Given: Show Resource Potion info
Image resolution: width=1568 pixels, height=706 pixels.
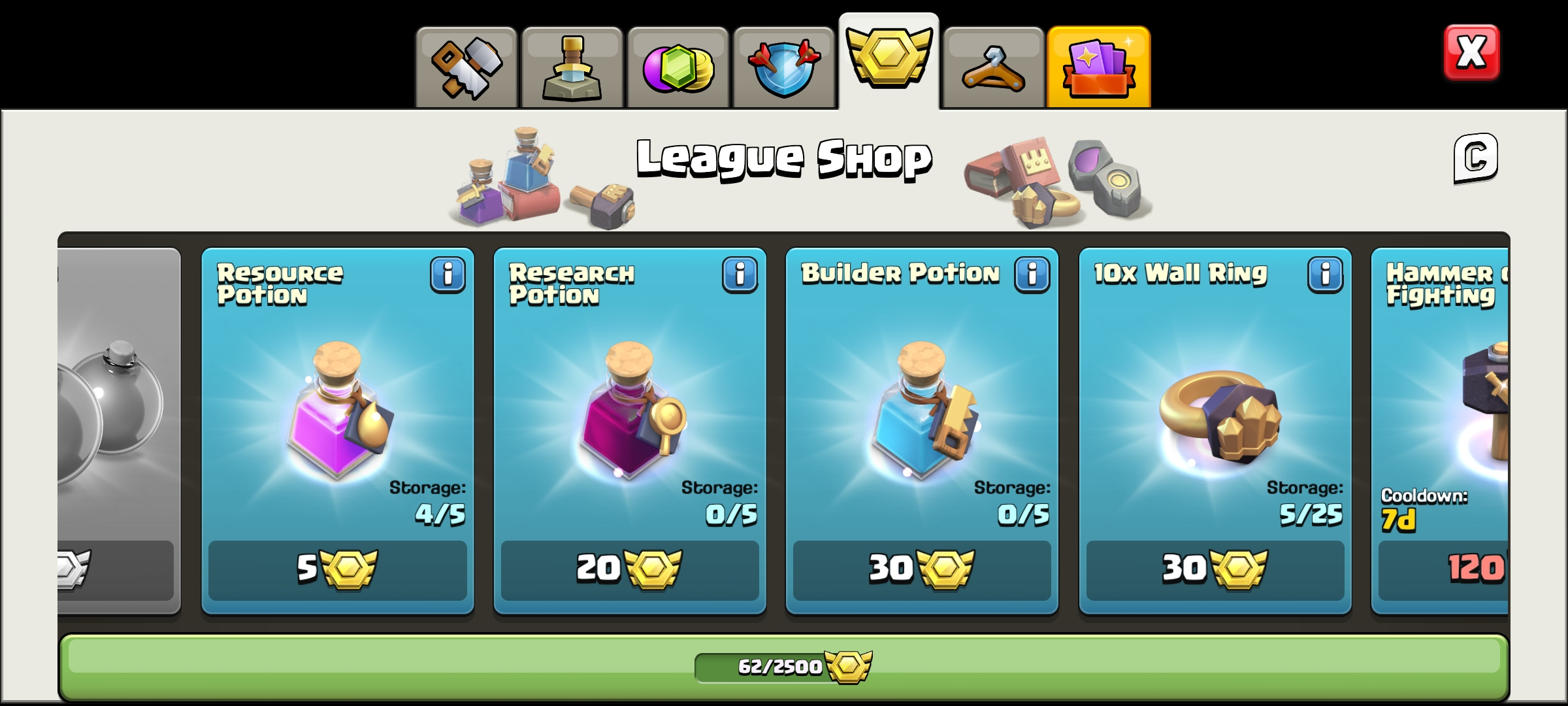Looking at the screenshot, I should pos(448,275).
